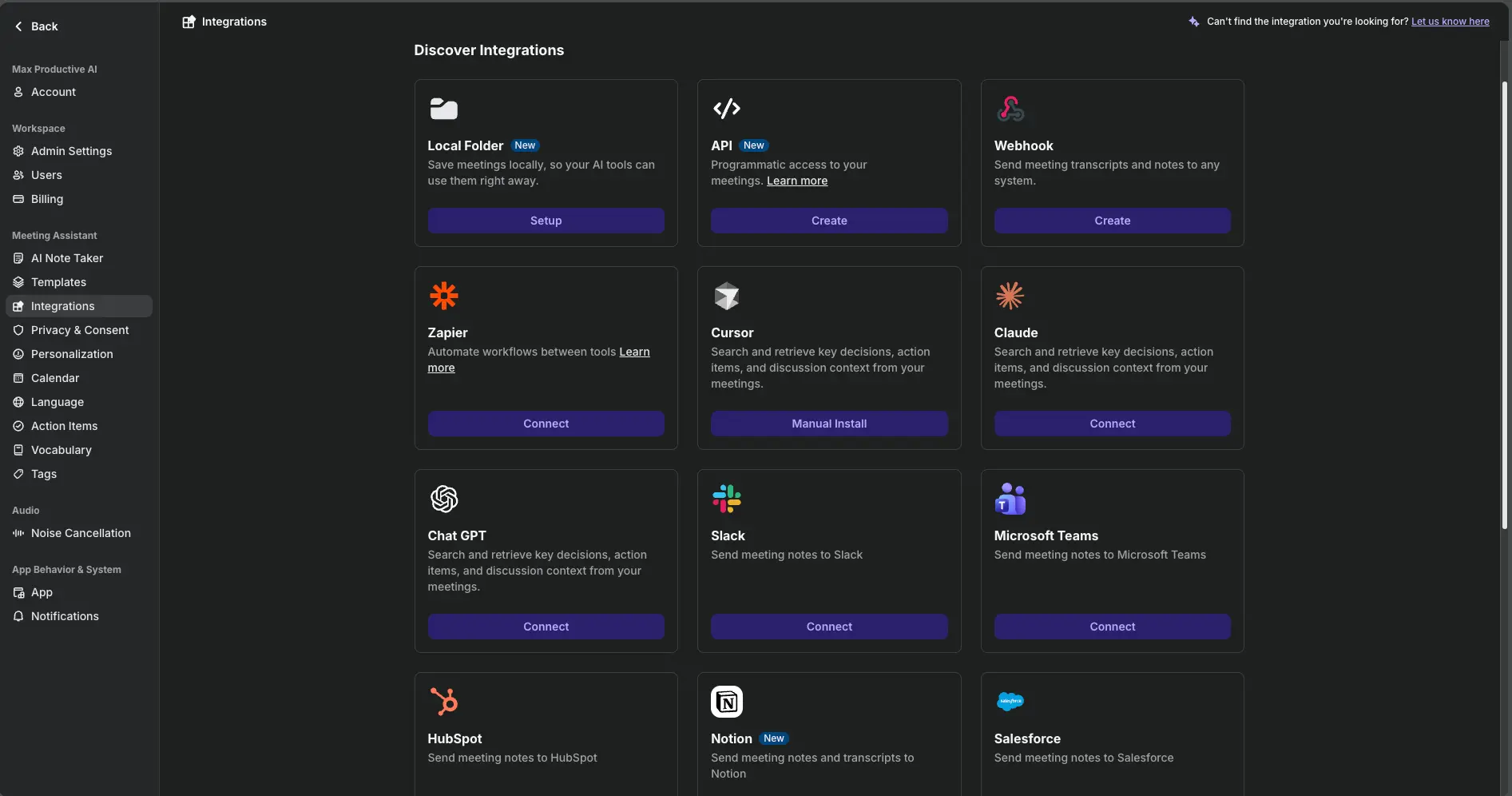Viewport: 1512px width, 796px height.
Task: Click the API code brackets icon
Action: [x=727, y=109]
